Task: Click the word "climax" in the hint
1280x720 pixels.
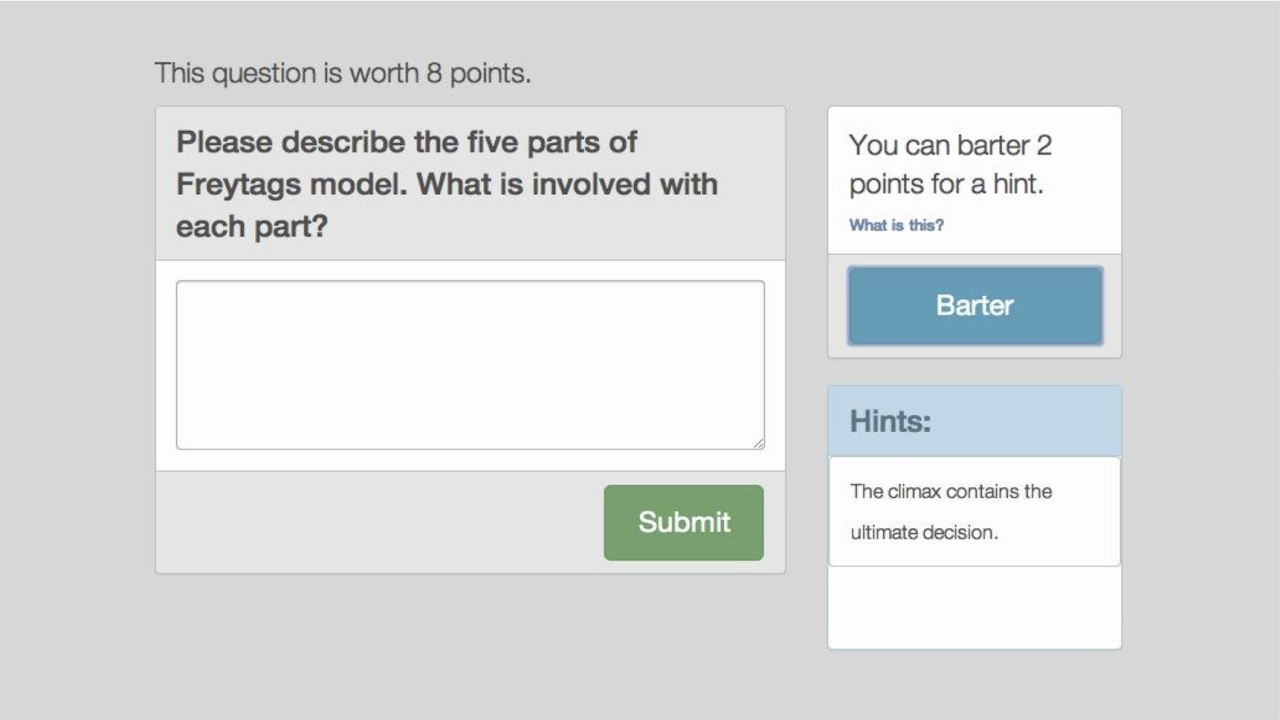Action: click(x=913, y=491)
